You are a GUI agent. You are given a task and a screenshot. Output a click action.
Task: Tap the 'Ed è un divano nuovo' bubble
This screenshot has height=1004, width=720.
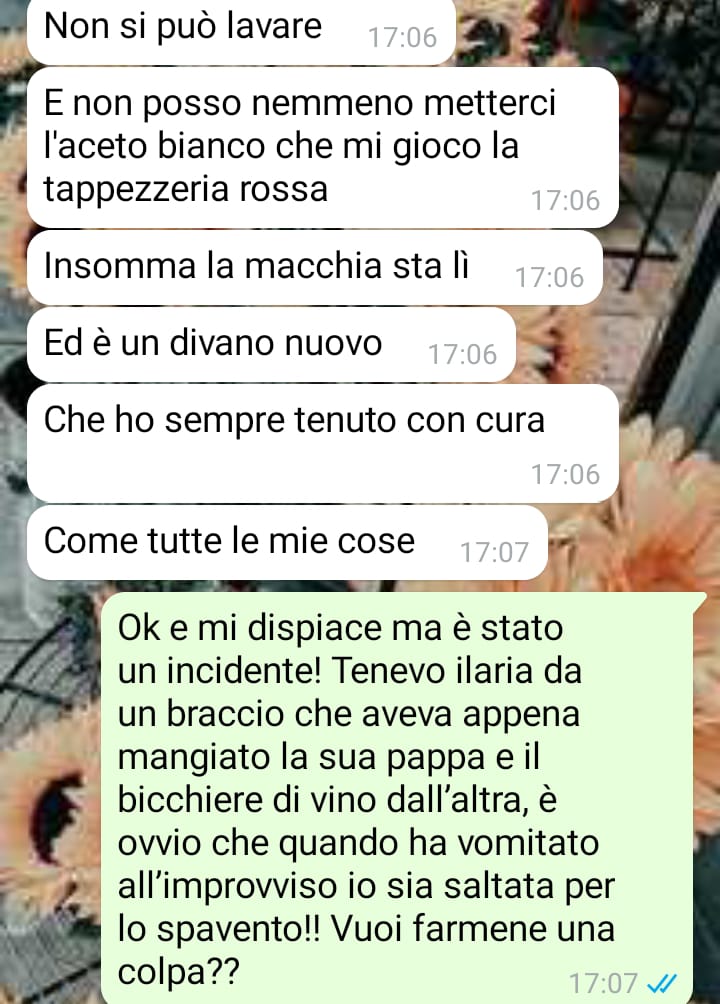(271, 344)
